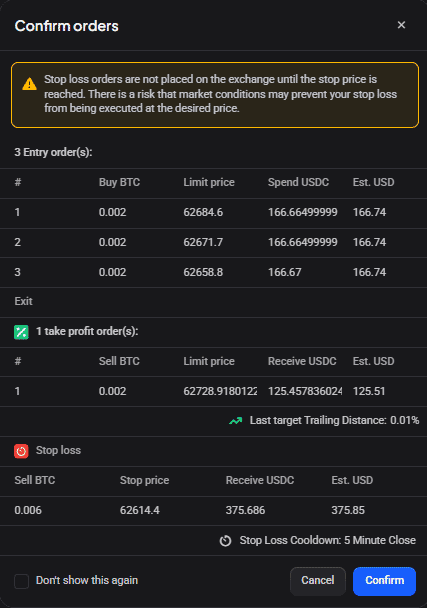Click the red stop loss icon

tap(21, 451)
